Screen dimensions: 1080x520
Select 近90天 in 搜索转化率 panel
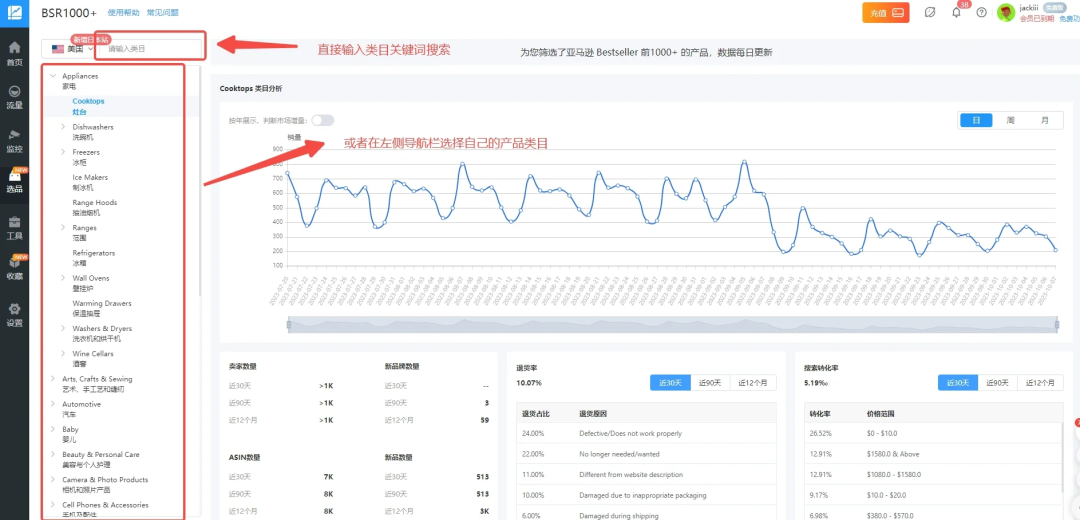pos(998,382)
